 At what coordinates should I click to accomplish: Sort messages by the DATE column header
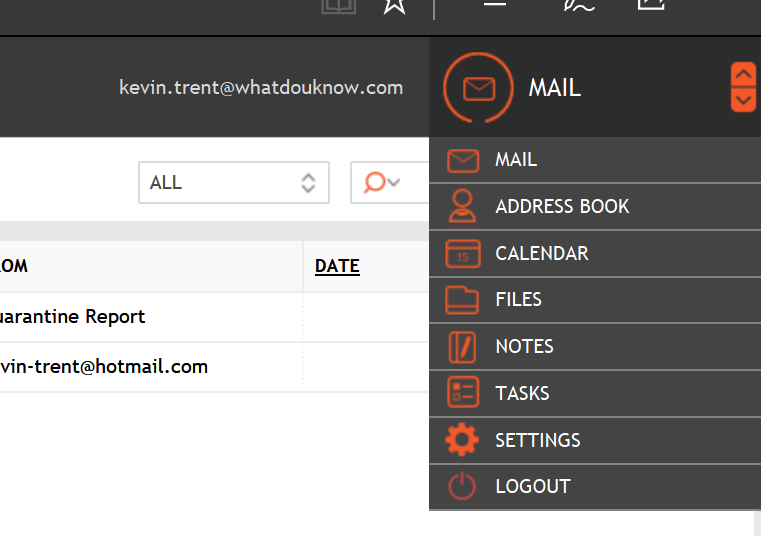click(x=337, y=266)
